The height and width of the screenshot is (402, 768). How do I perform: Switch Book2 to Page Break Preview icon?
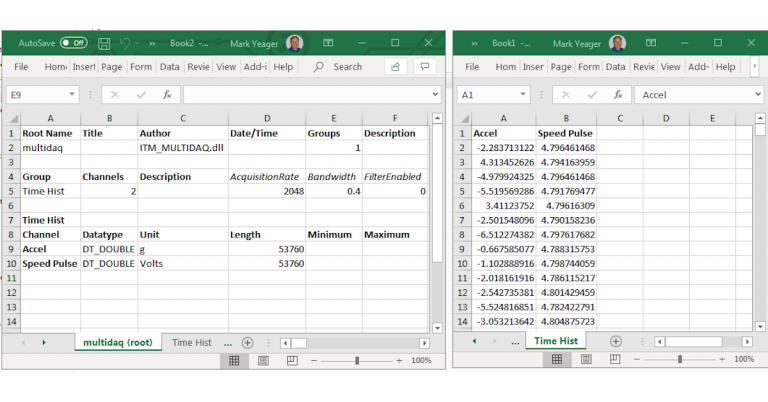(292, 361)
